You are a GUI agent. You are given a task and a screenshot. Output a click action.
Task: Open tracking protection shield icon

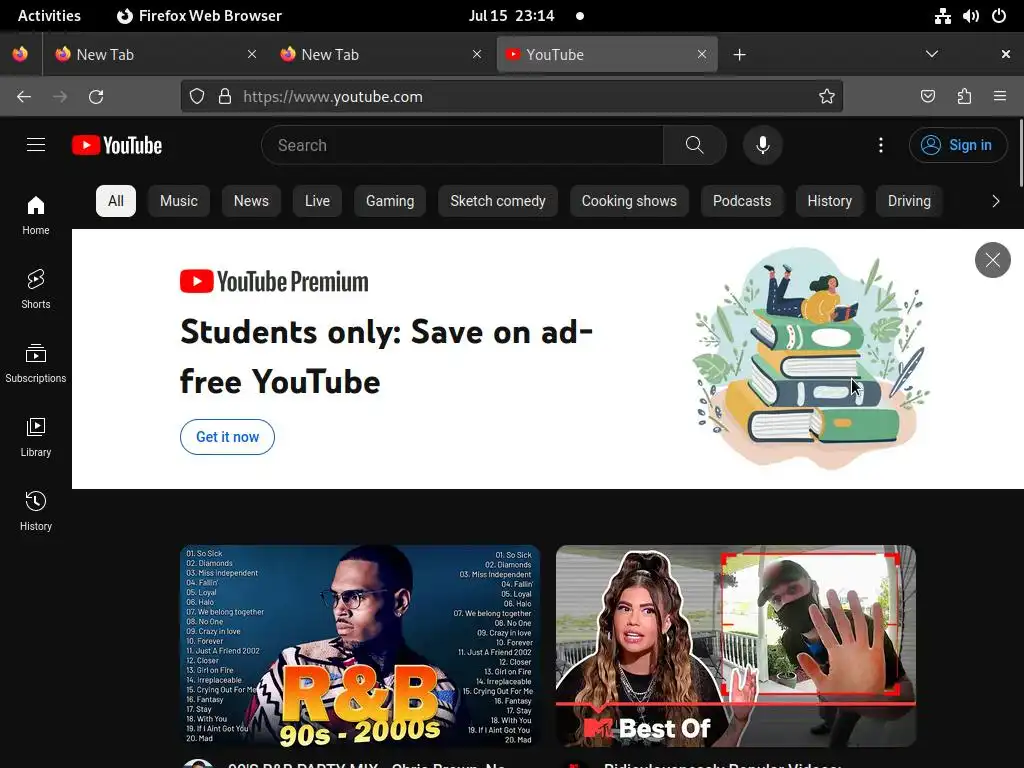[197, 97]
